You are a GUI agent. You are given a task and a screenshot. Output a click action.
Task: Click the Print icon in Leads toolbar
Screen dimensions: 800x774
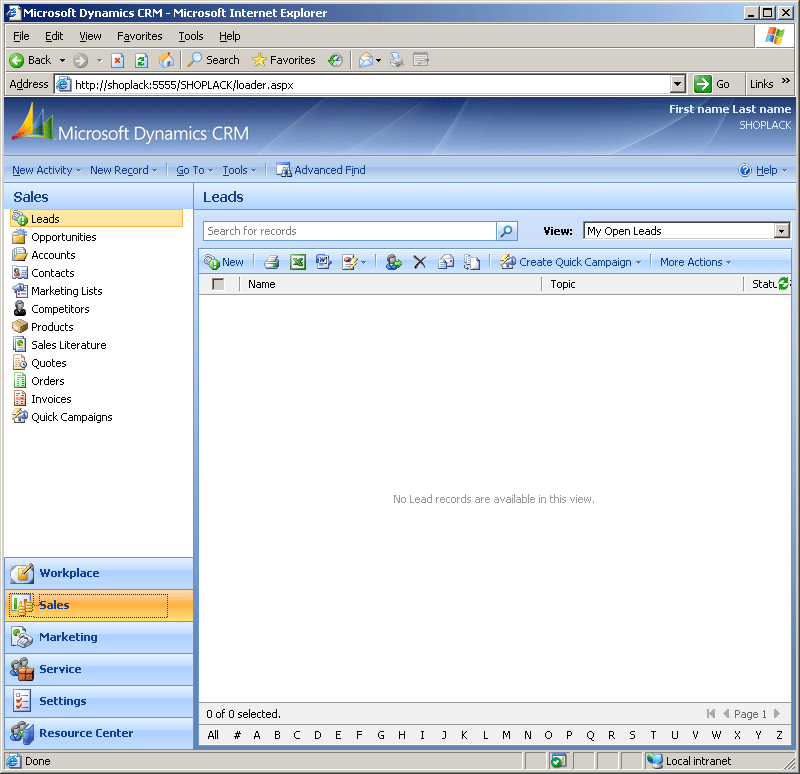[x=271, y=262]
